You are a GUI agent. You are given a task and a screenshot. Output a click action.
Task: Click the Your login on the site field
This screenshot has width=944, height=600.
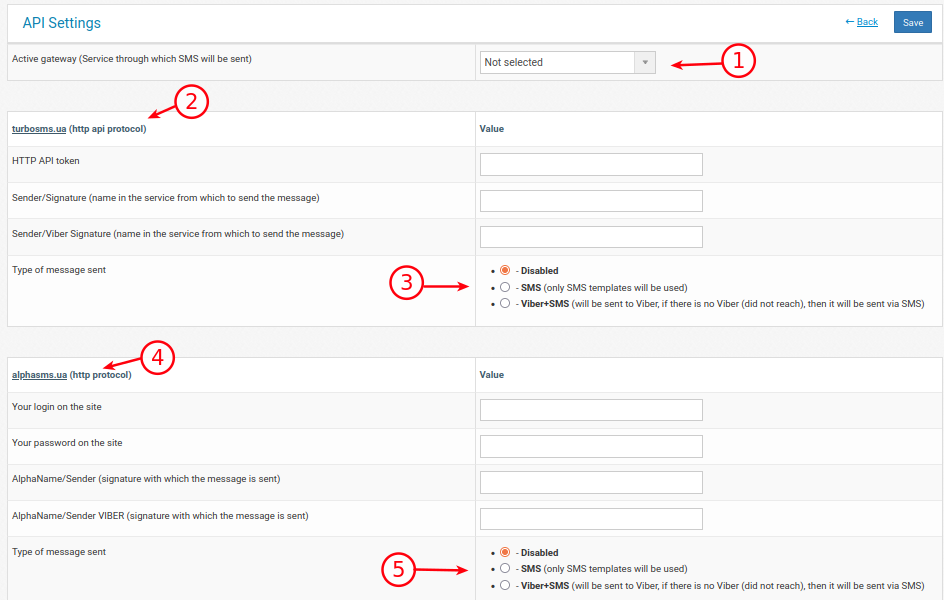coord(591,410)
